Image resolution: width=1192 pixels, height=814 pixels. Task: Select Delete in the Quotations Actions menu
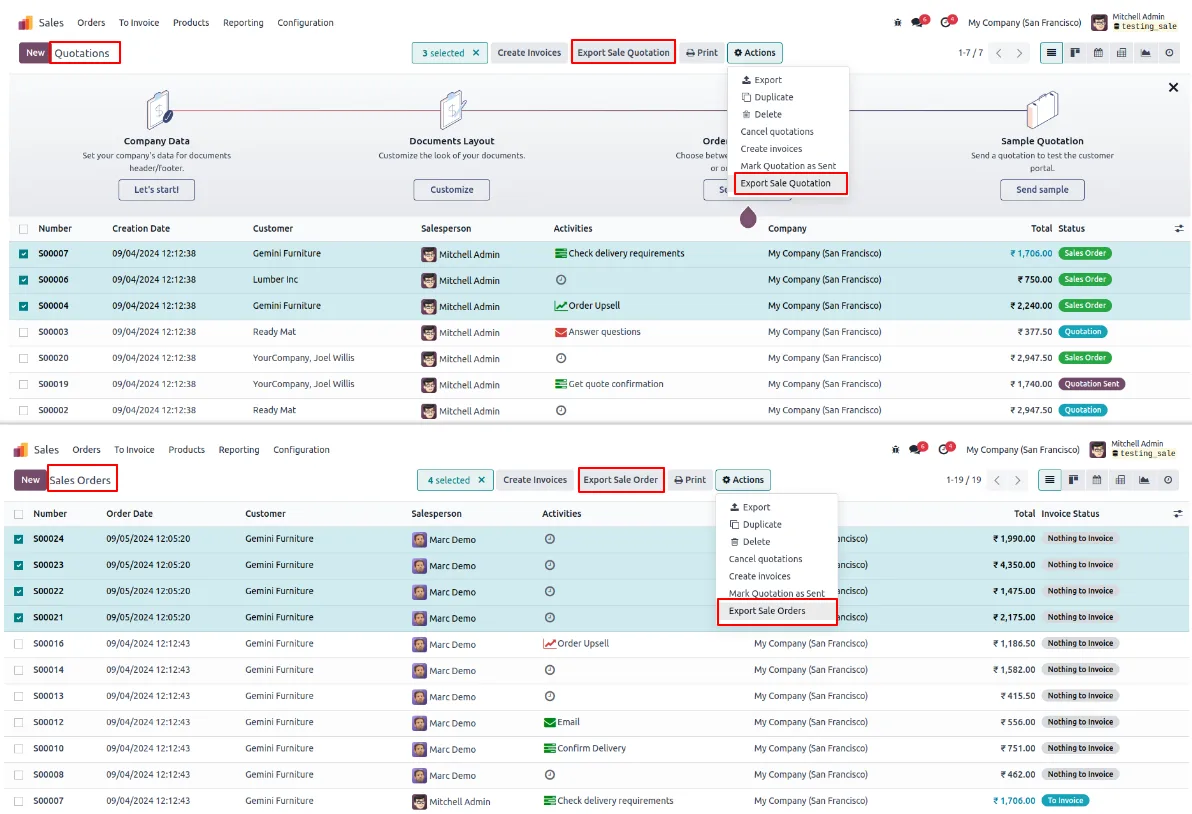pos(761,114)
